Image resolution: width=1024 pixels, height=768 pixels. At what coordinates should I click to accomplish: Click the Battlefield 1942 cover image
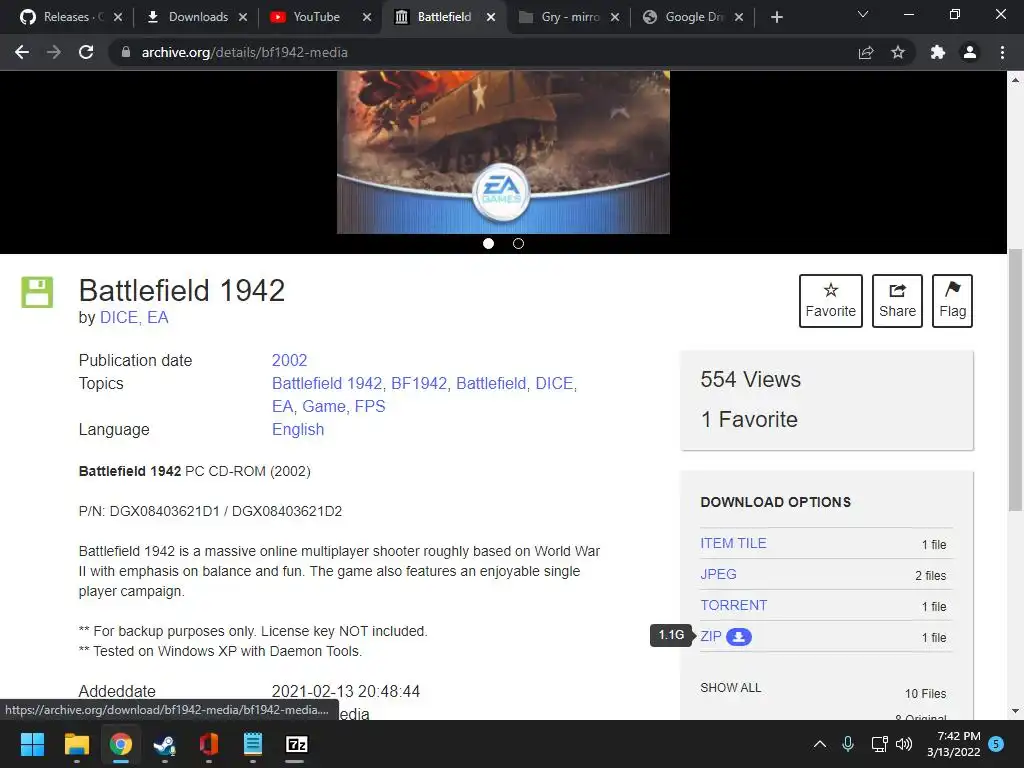pos(504,152)
